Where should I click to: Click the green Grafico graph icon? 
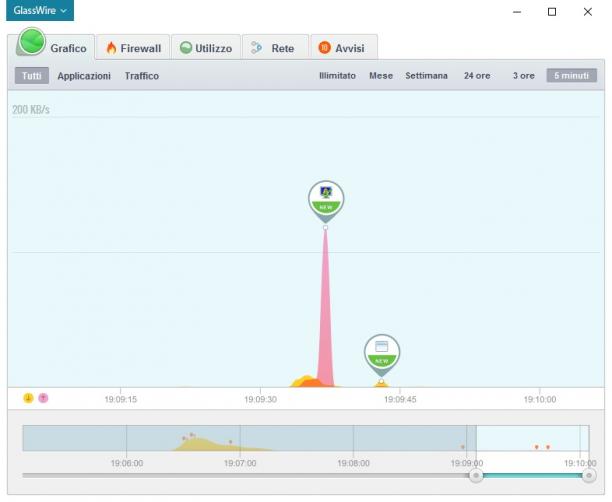click(x=32, y=41)
